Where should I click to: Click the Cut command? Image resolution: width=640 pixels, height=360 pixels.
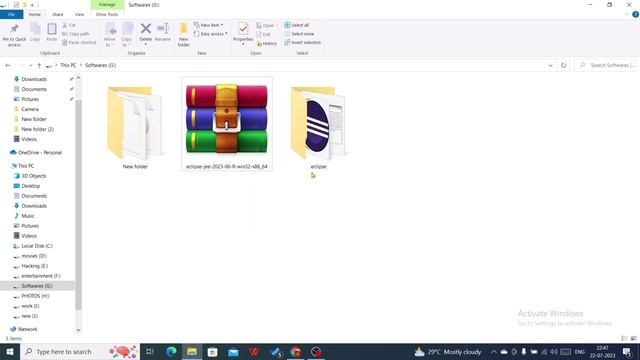[69, 25]
